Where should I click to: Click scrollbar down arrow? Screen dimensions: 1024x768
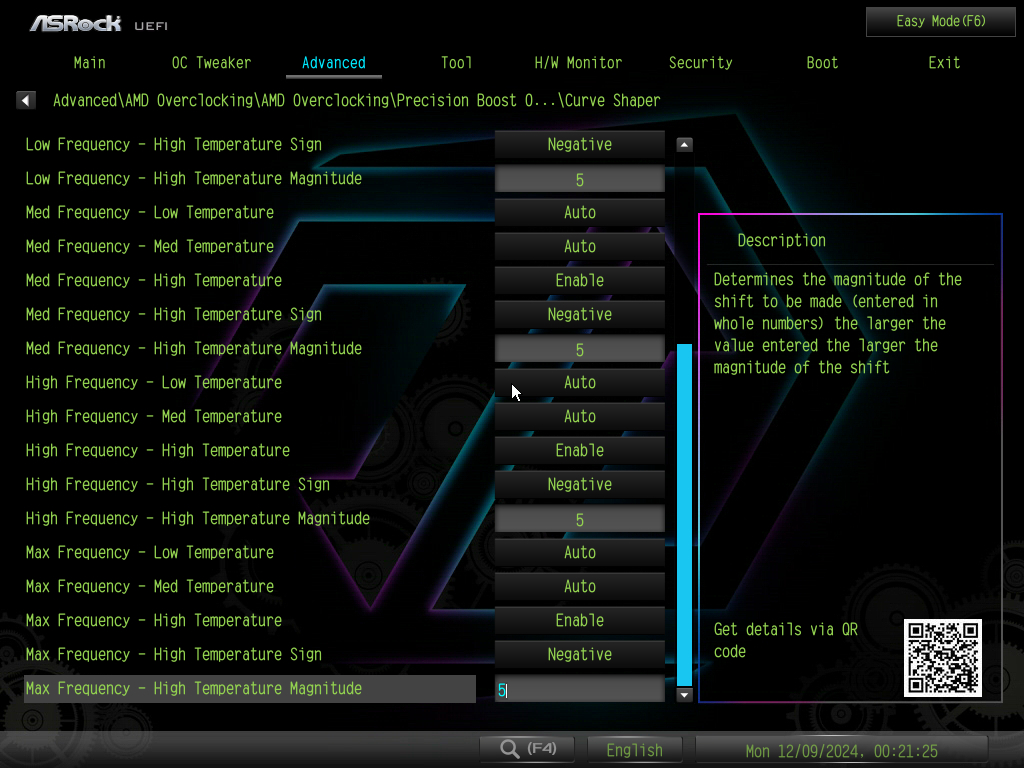[684, 695]
